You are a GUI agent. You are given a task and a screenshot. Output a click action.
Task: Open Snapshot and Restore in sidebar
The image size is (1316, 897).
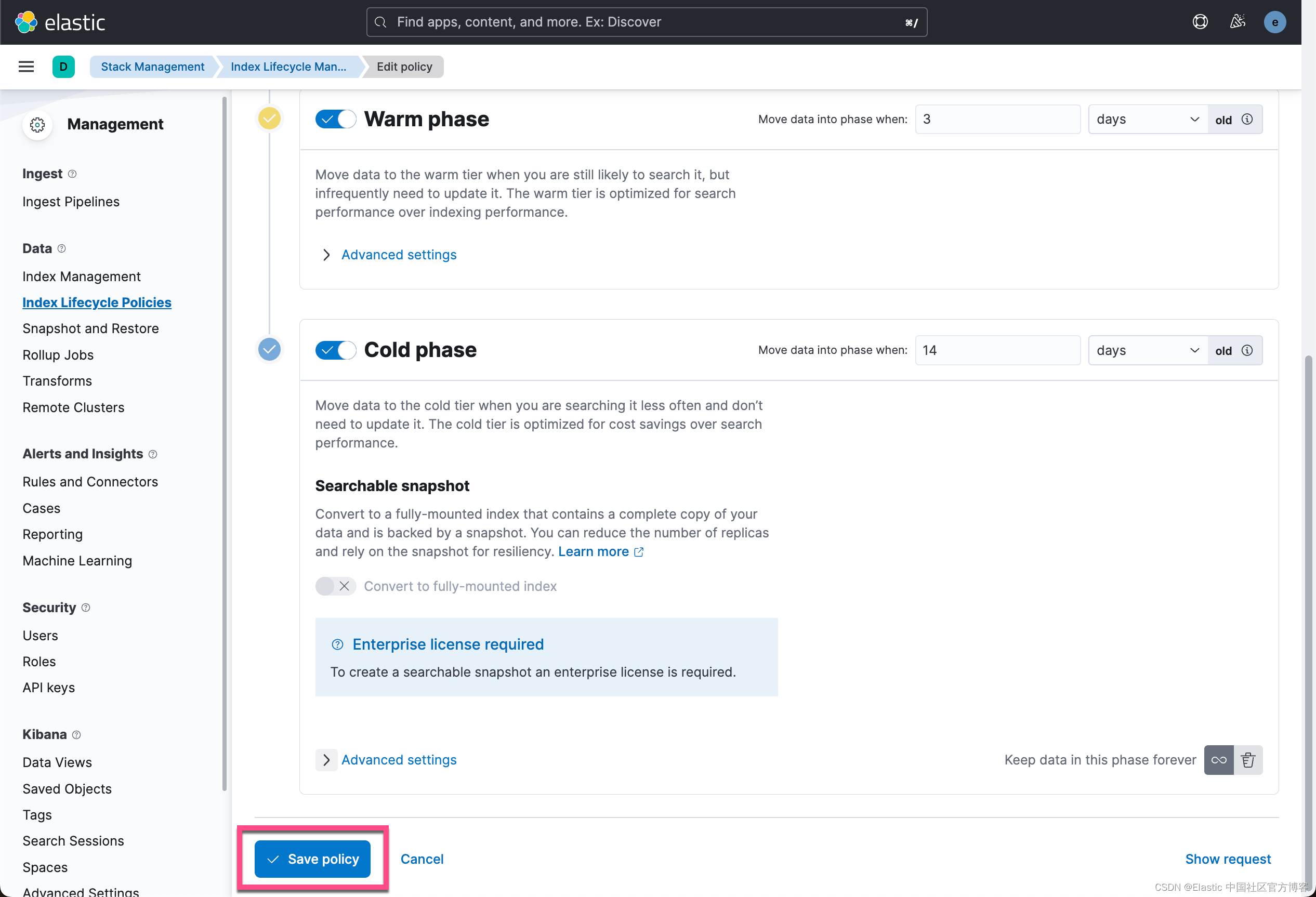pyautogui.click(x=90, y=328)
